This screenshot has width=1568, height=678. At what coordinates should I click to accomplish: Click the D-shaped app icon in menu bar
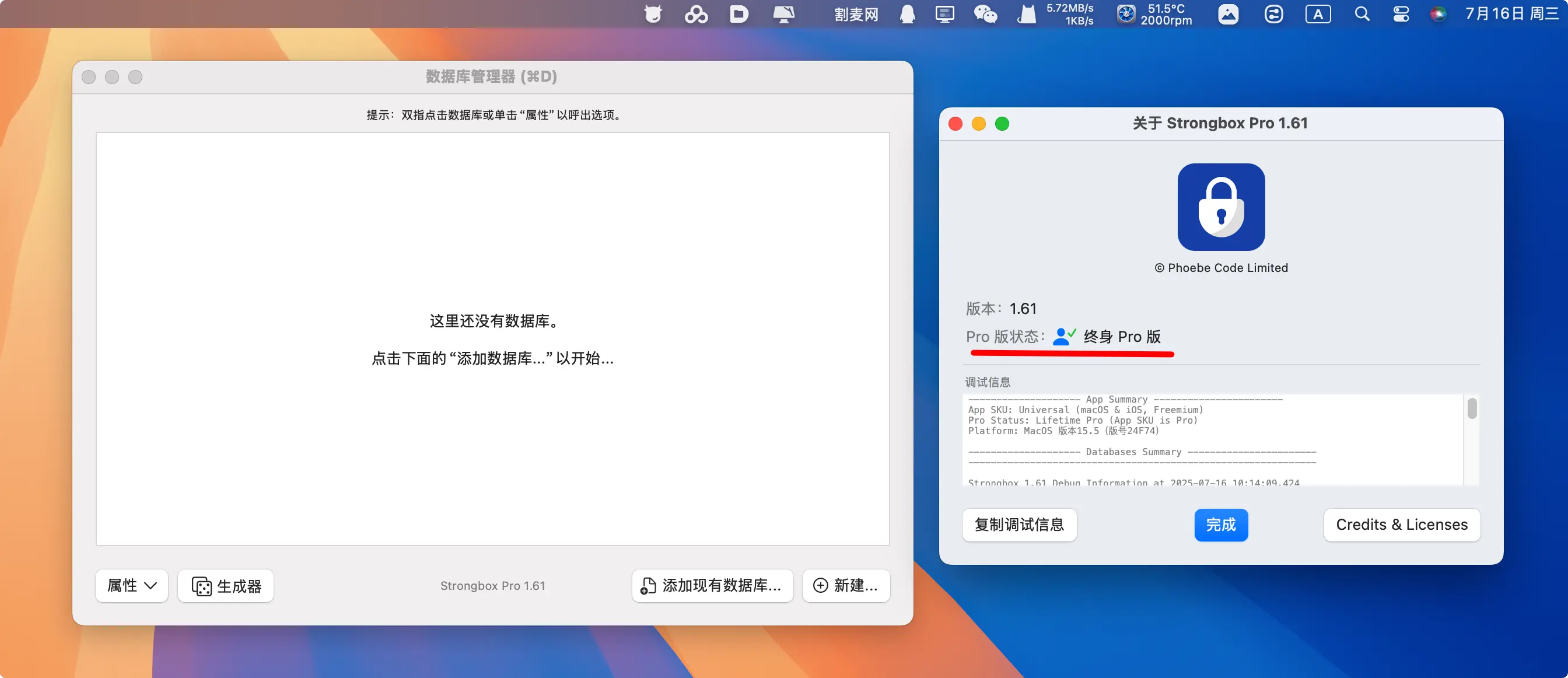coord(739,14)
